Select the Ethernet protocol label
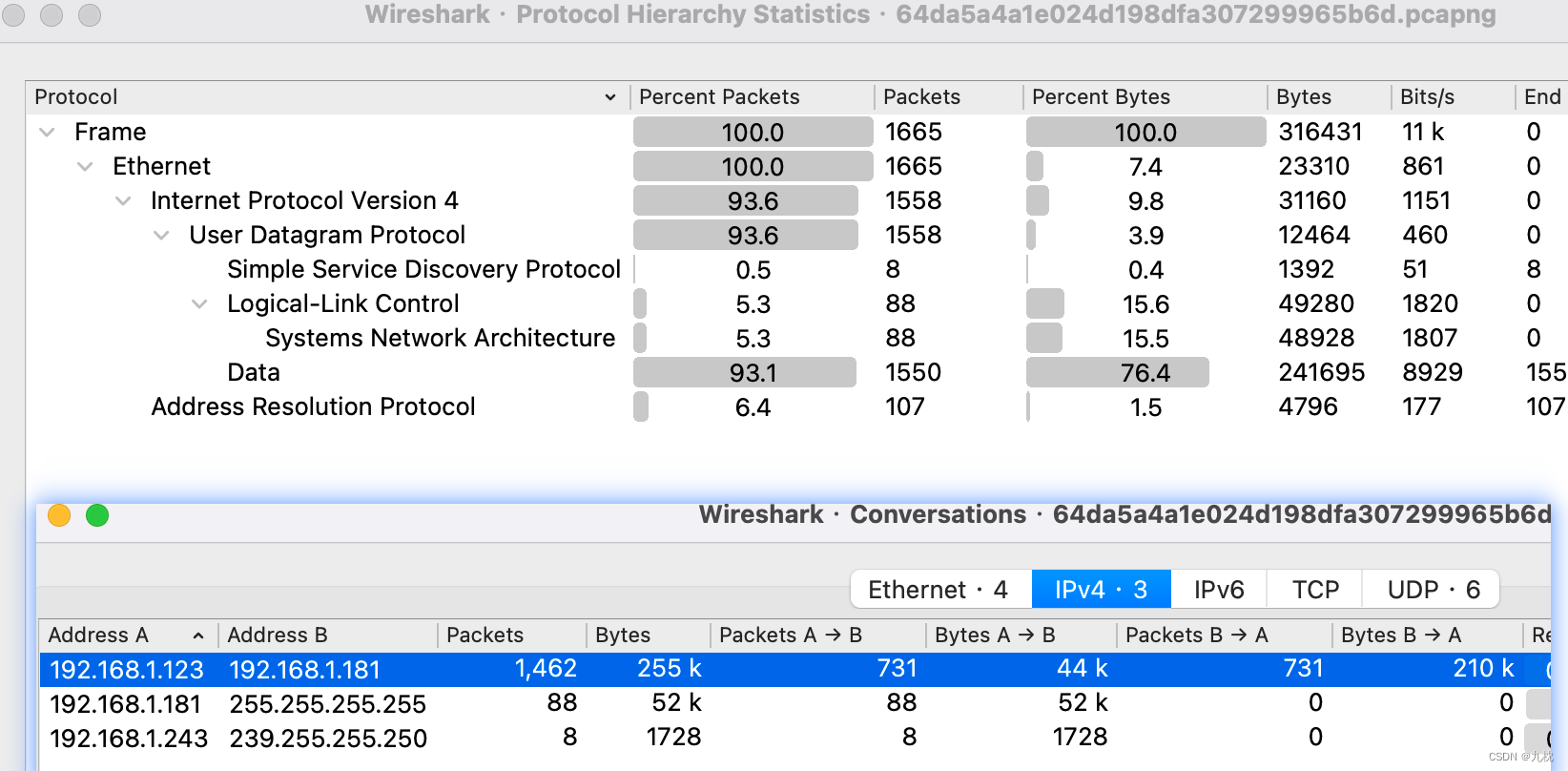 (161, 166)
